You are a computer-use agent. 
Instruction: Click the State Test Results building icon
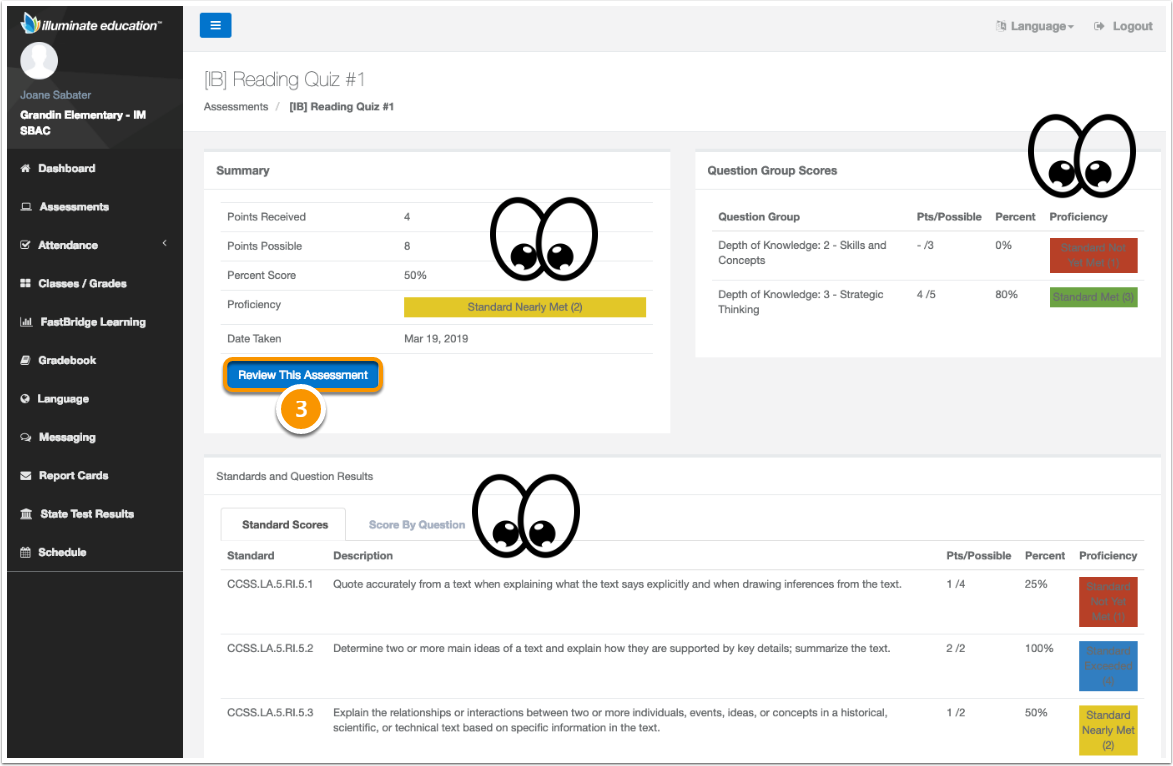tap(26, 514)
